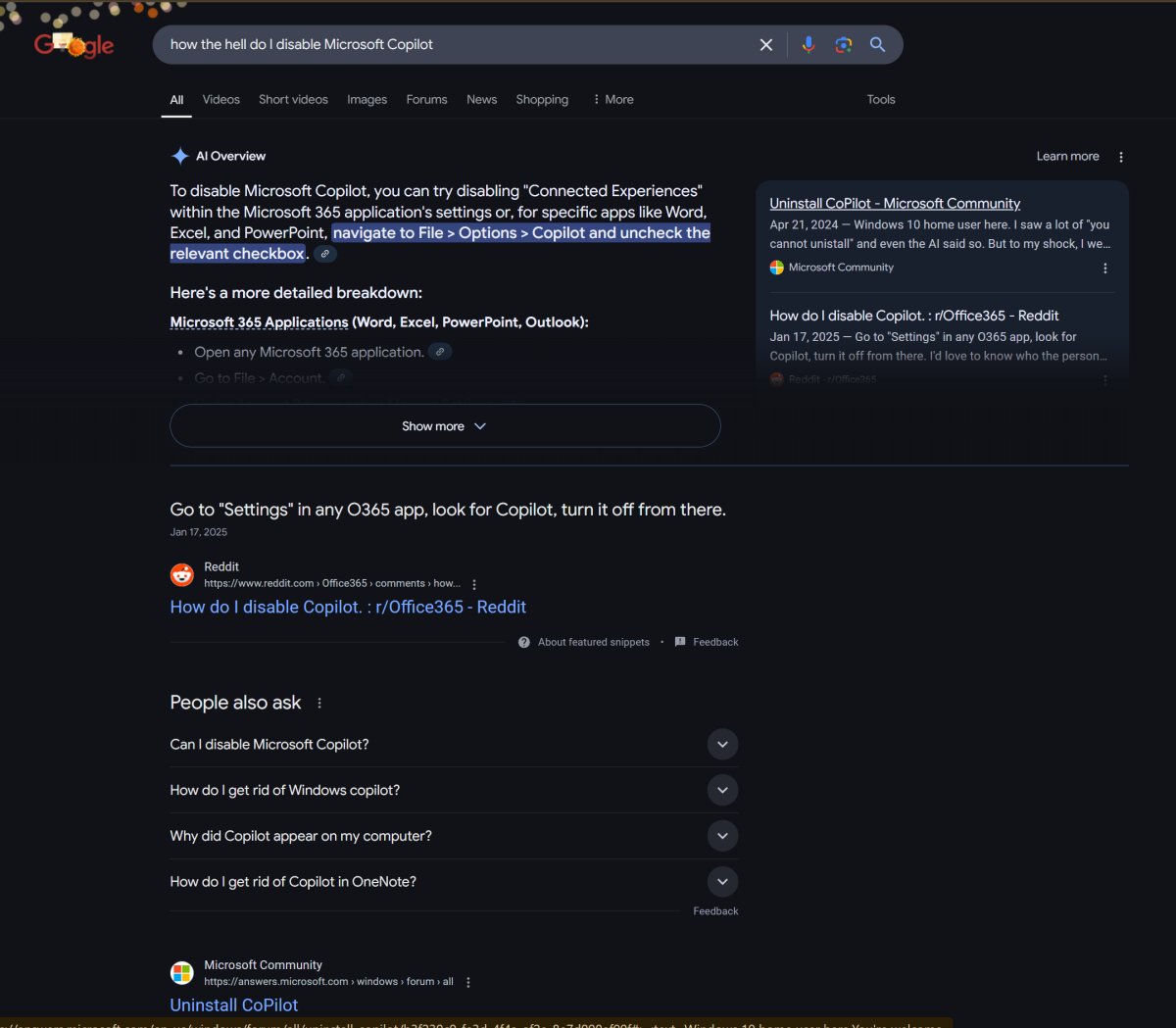
Task: Open the Tools search options
Action: click(881, 100)
